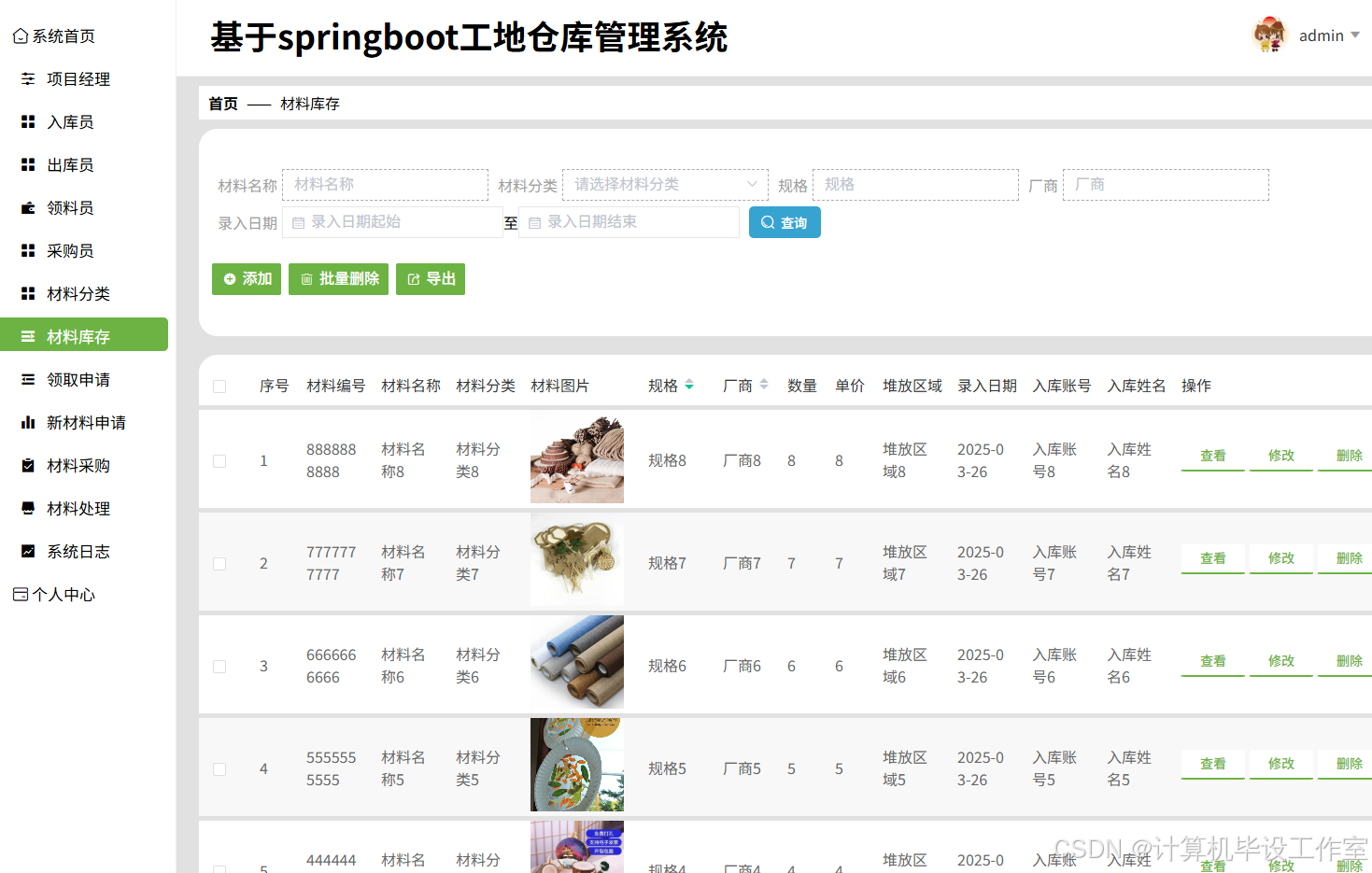Click the icon next to 项目经理
The image size is (1372, 873).
coord(28,79)
